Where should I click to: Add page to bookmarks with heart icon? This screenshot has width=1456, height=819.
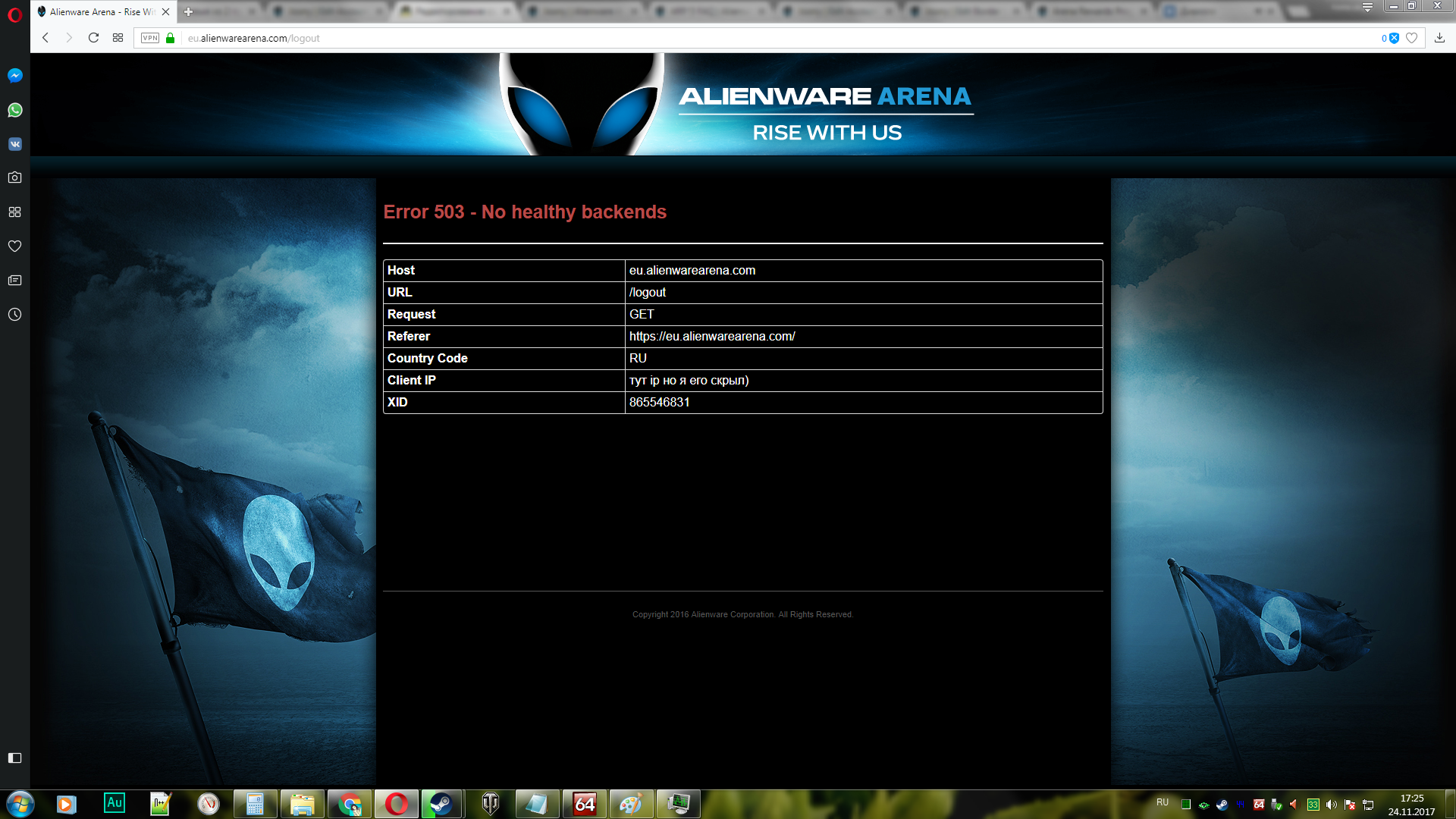tap(1411, 38)
